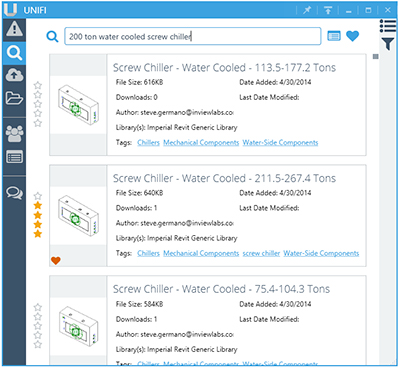Click the 75.4-104.3 Tons chiller thumbnail
This screenshot has height=368, width=400.
point(78,327)
